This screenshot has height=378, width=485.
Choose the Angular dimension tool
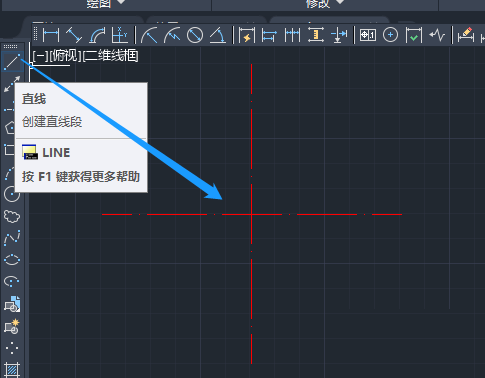tap(218, 35)
